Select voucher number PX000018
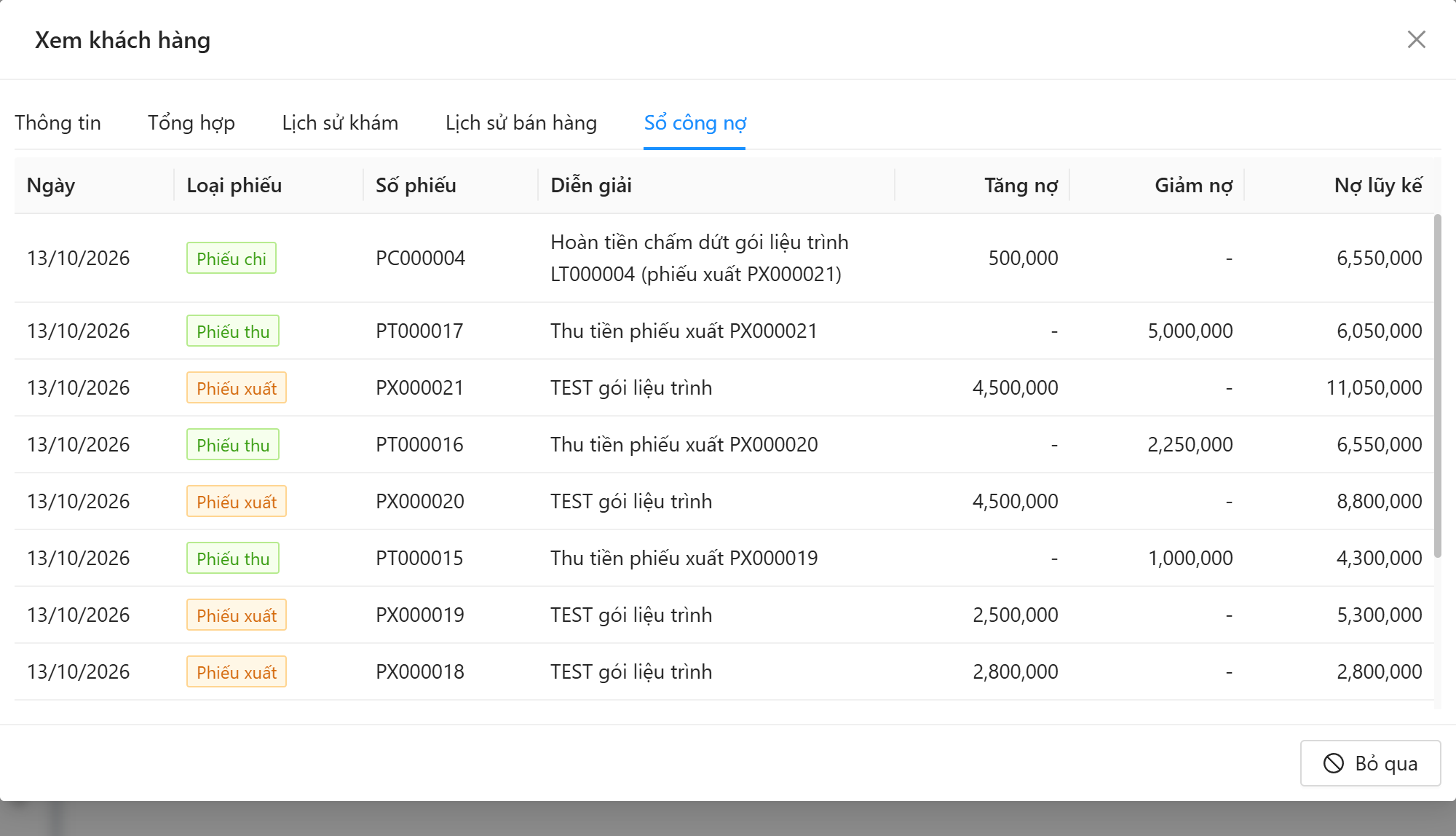Image resolution: width=1456 pixels, height=836 pixels. 420,672
